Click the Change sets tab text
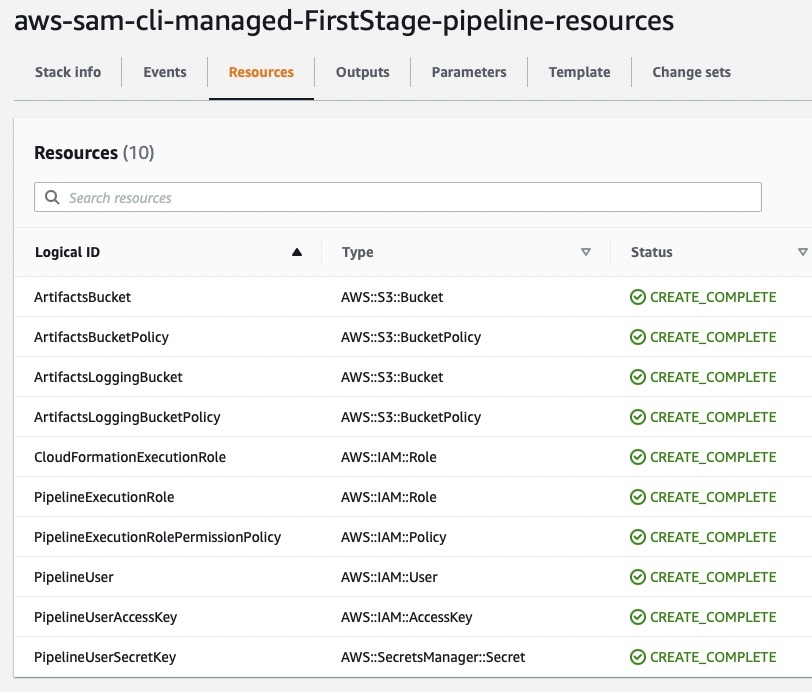Viewport: 812px width, 692px height. point(691,72)
